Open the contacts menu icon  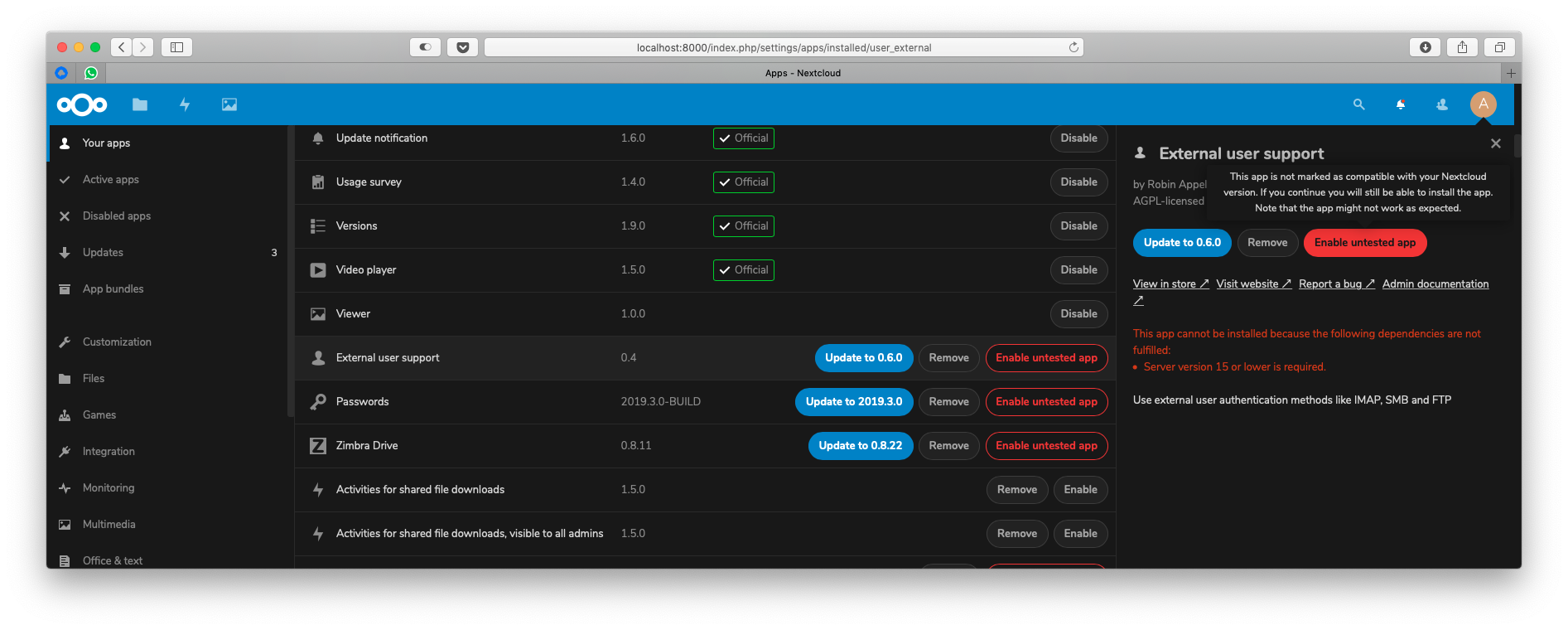pyautogui.click(x=1442, y=104)
